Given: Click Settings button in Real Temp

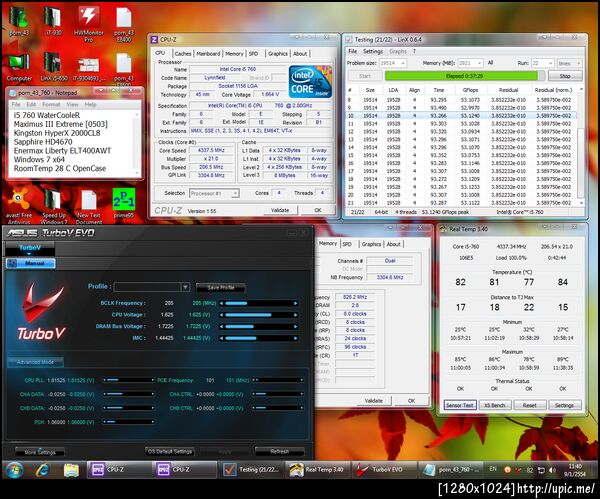Looking at the screenshot, I should pos(564,405).
